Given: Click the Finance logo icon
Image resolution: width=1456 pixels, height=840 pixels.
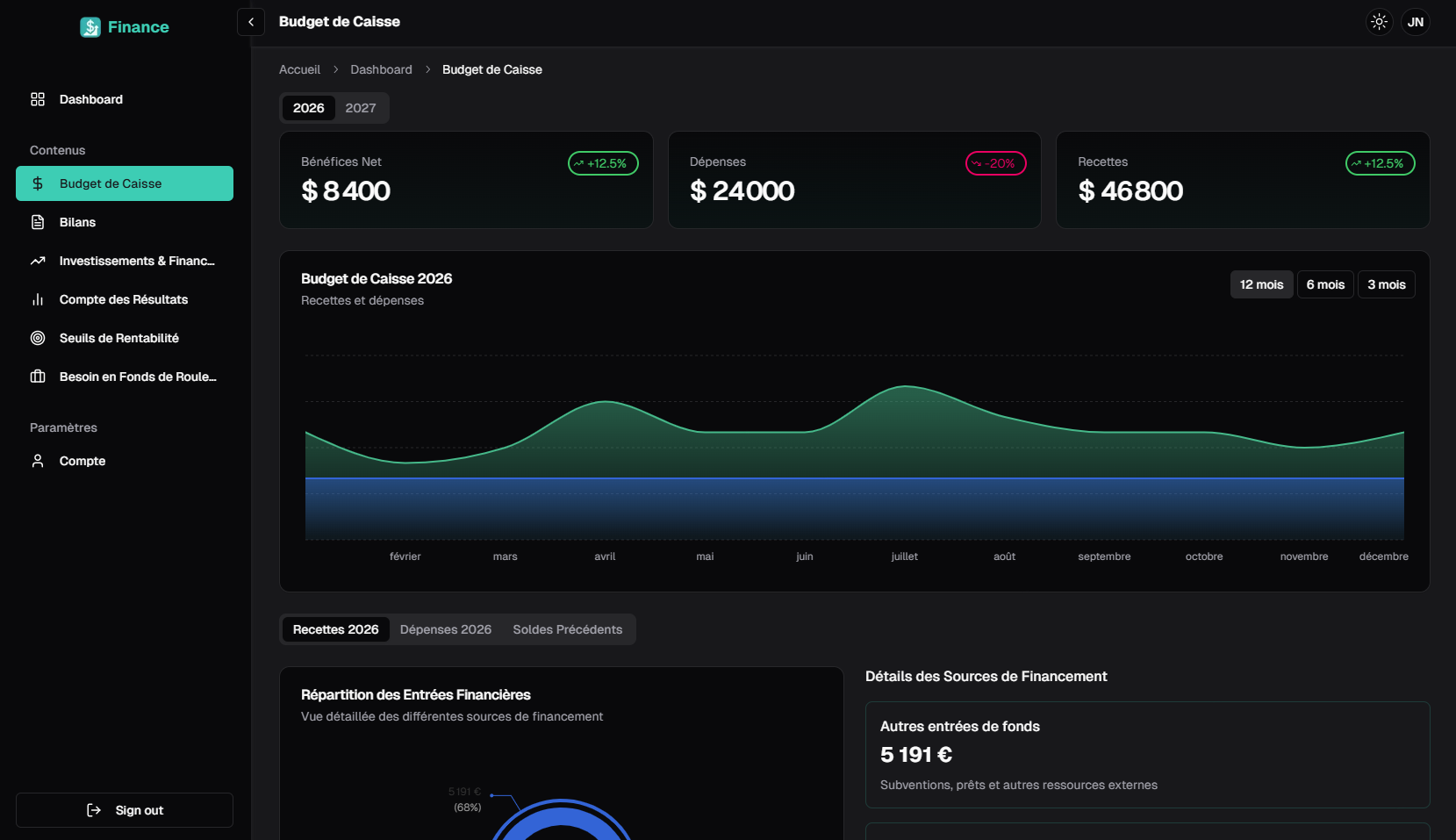Looking at the screenshot, I should [90, 27].
